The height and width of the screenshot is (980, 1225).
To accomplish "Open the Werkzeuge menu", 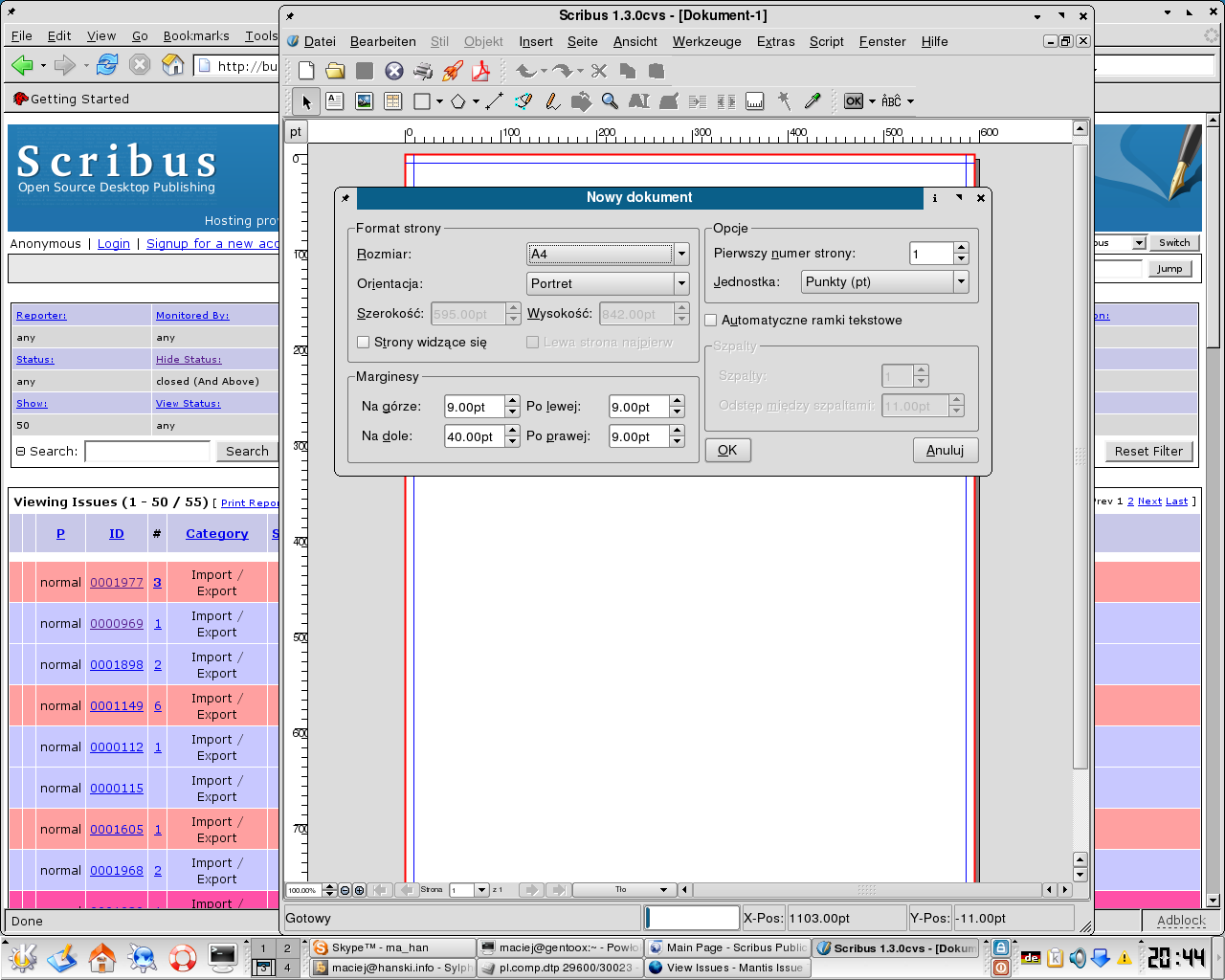I will tap(706, 42).
